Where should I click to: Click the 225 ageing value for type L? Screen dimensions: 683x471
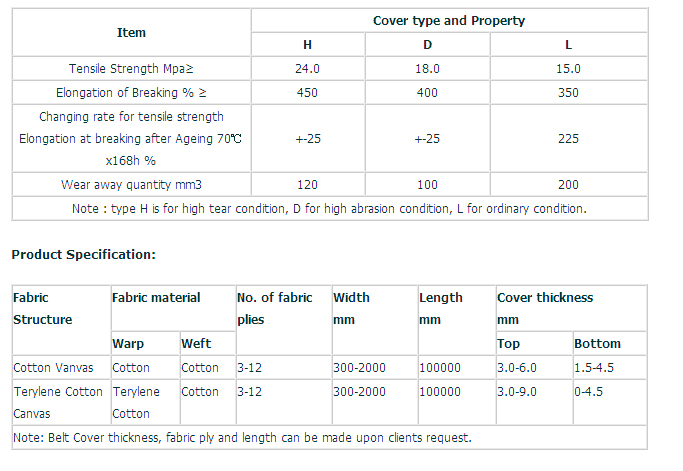point(568,139)
